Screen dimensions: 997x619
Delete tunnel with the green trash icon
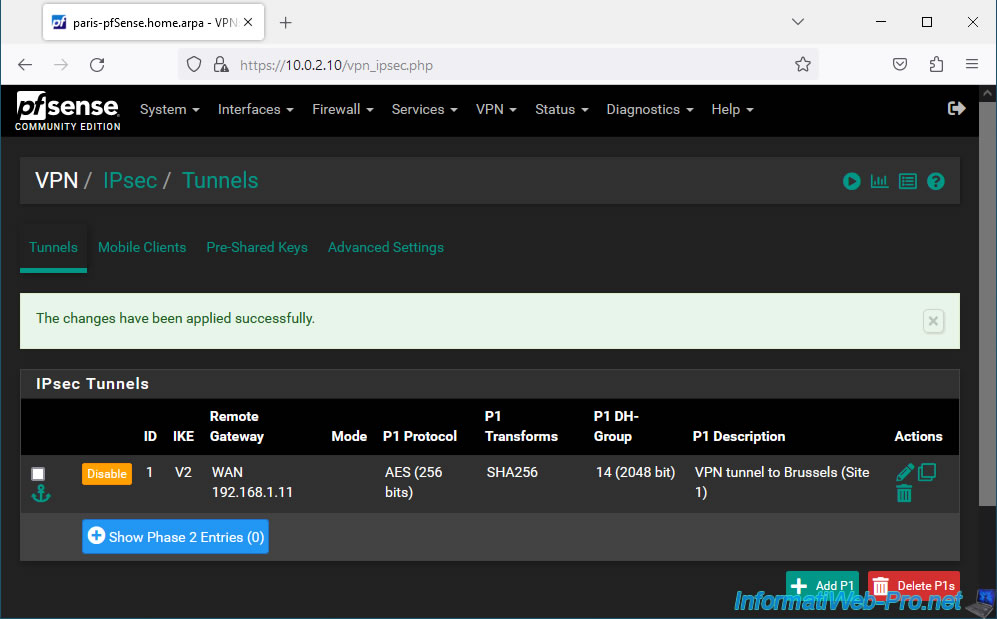pyautogui.click(x=904, y=493)
